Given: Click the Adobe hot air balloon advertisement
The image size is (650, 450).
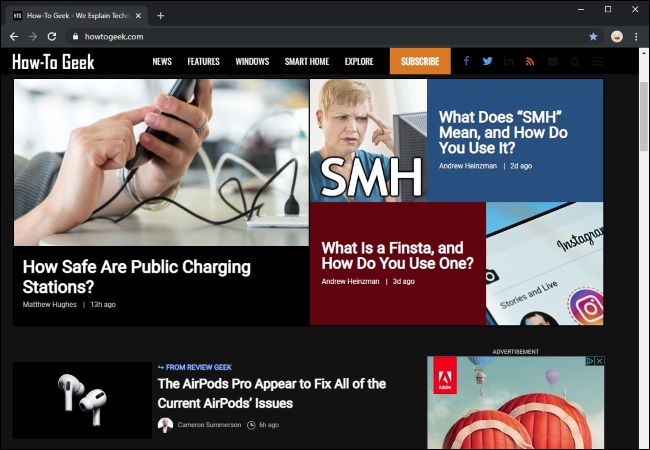Looking at the screenshot, I should 516,402.
